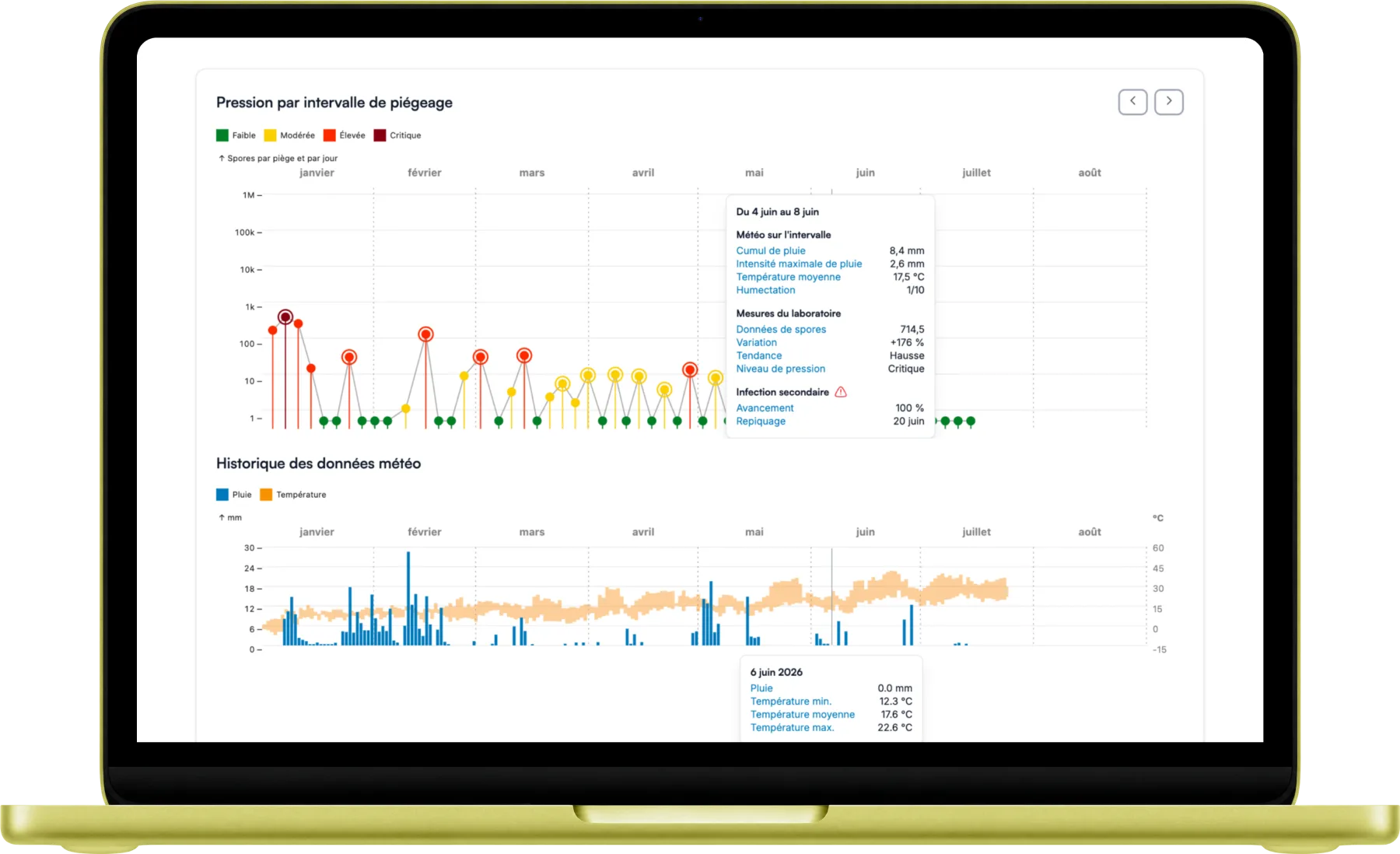Click the next interval chevron button

(1168, 102)
